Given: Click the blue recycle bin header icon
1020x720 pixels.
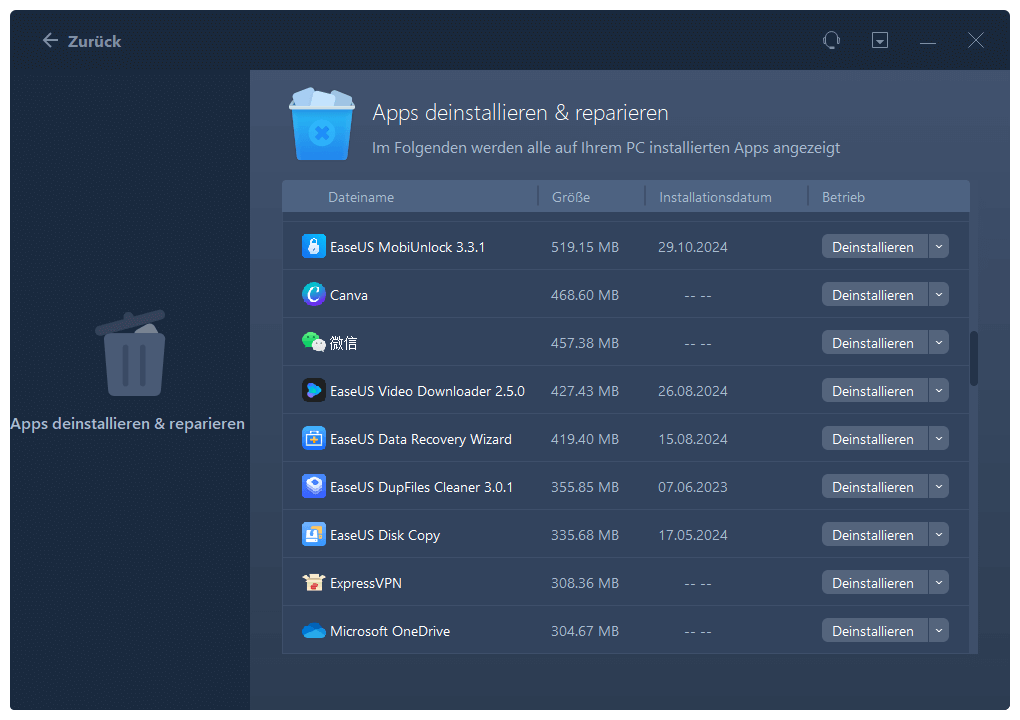Looking at the screenshot, I should (x=321, y=124).
